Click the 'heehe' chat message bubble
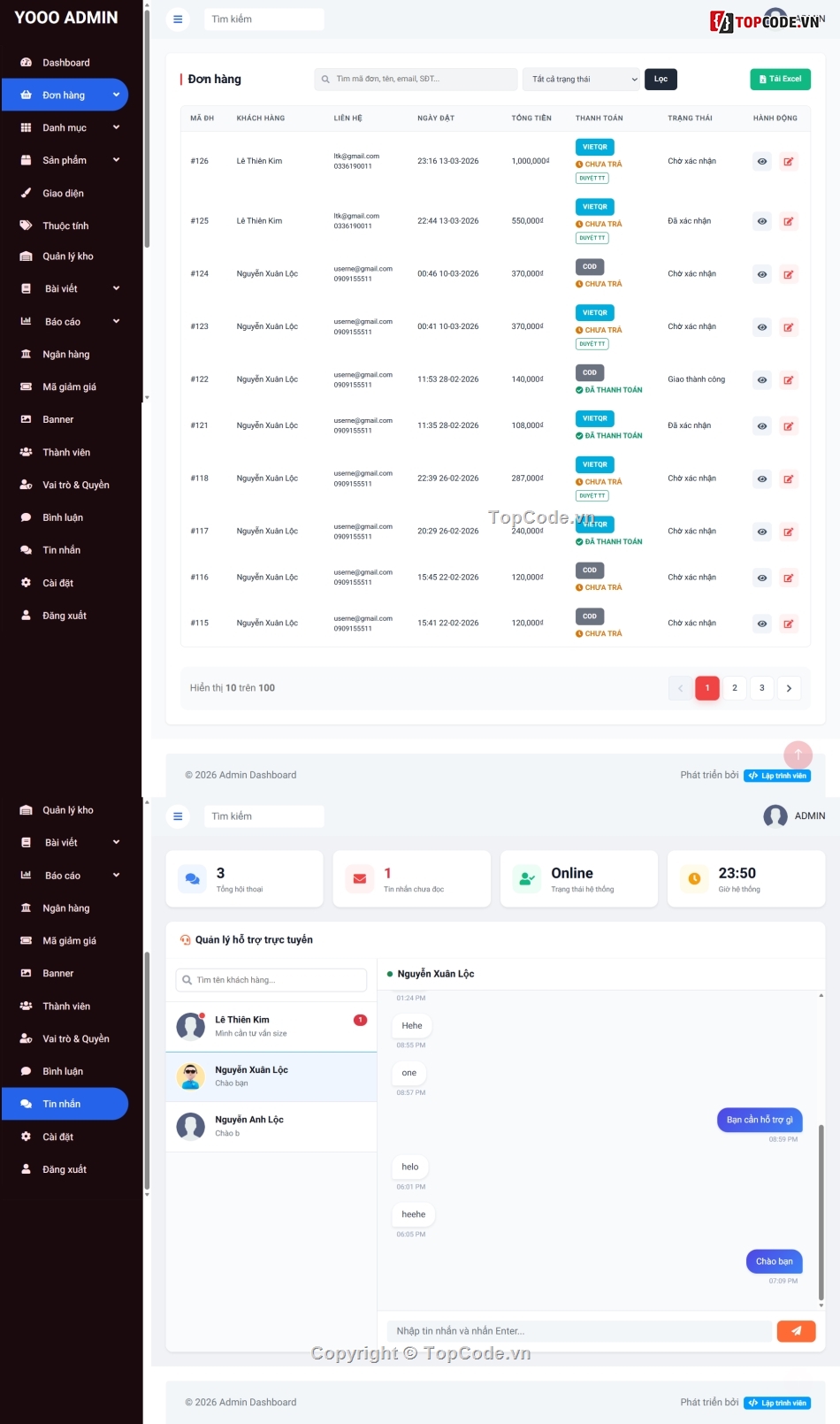840x1424 pixels. [x=414, y=1214]
